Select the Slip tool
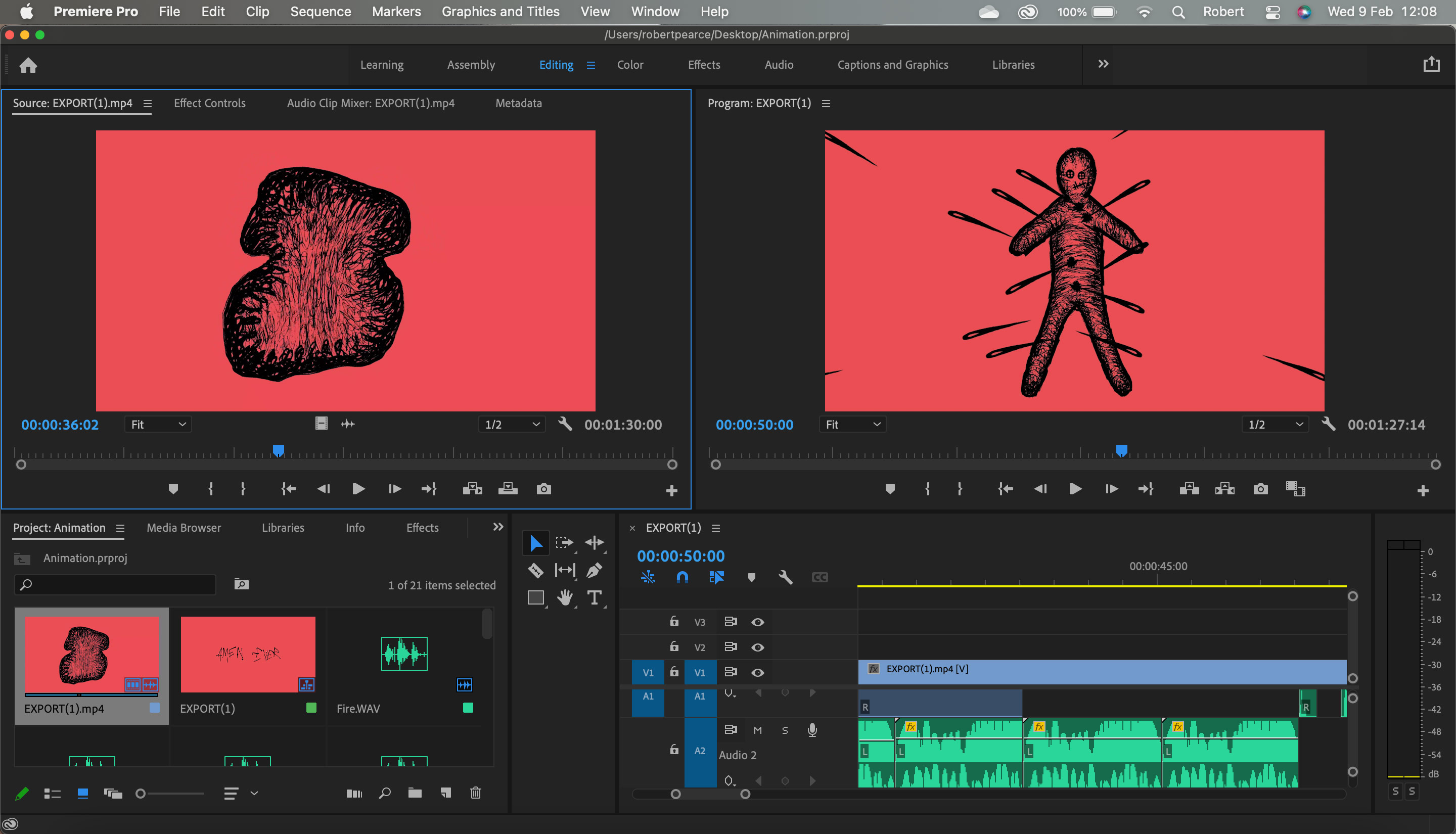The height and width of the screenshot is (834, 1456). (x=565, y=570)
